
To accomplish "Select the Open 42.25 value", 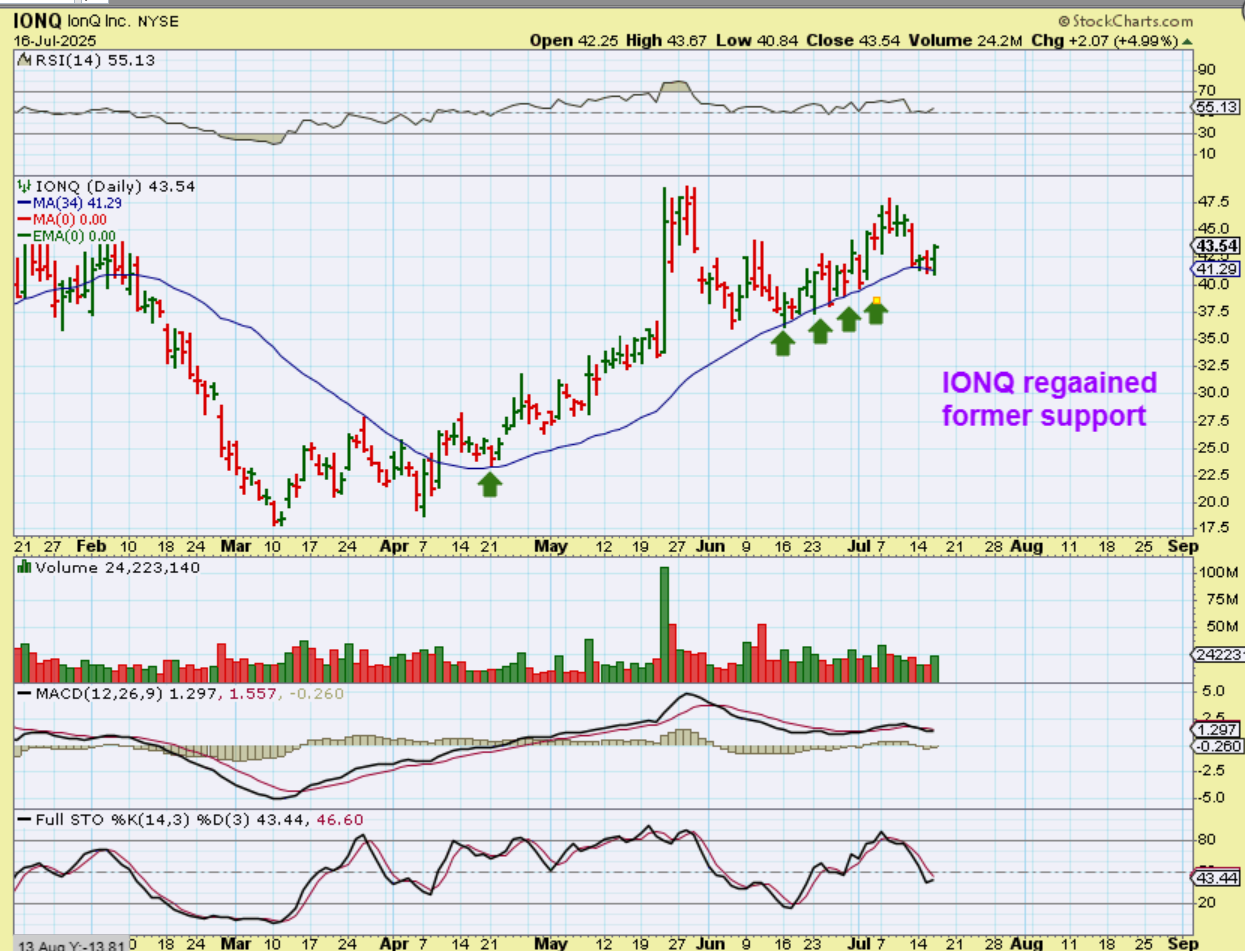I will tap(575, 40).
